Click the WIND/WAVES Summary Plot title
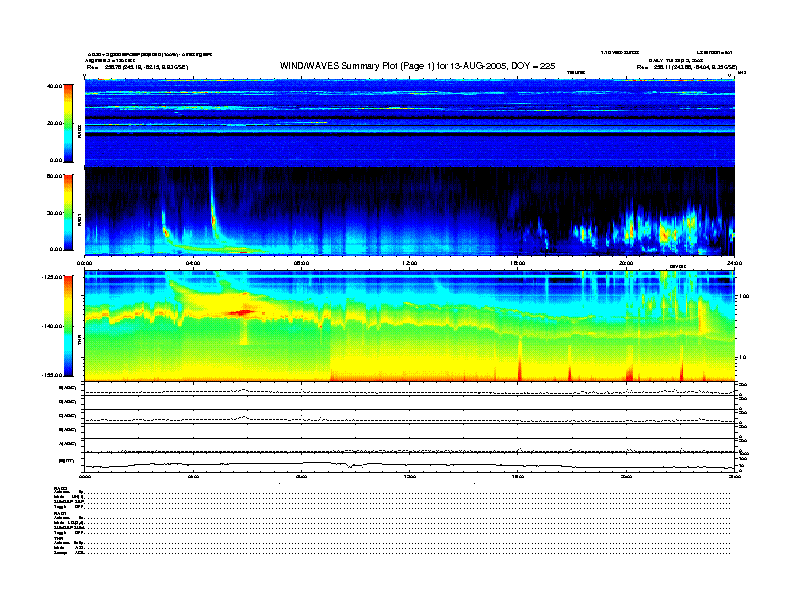Image resolution: width=792 pixels, height=612 pixels. tap(417, 66)
